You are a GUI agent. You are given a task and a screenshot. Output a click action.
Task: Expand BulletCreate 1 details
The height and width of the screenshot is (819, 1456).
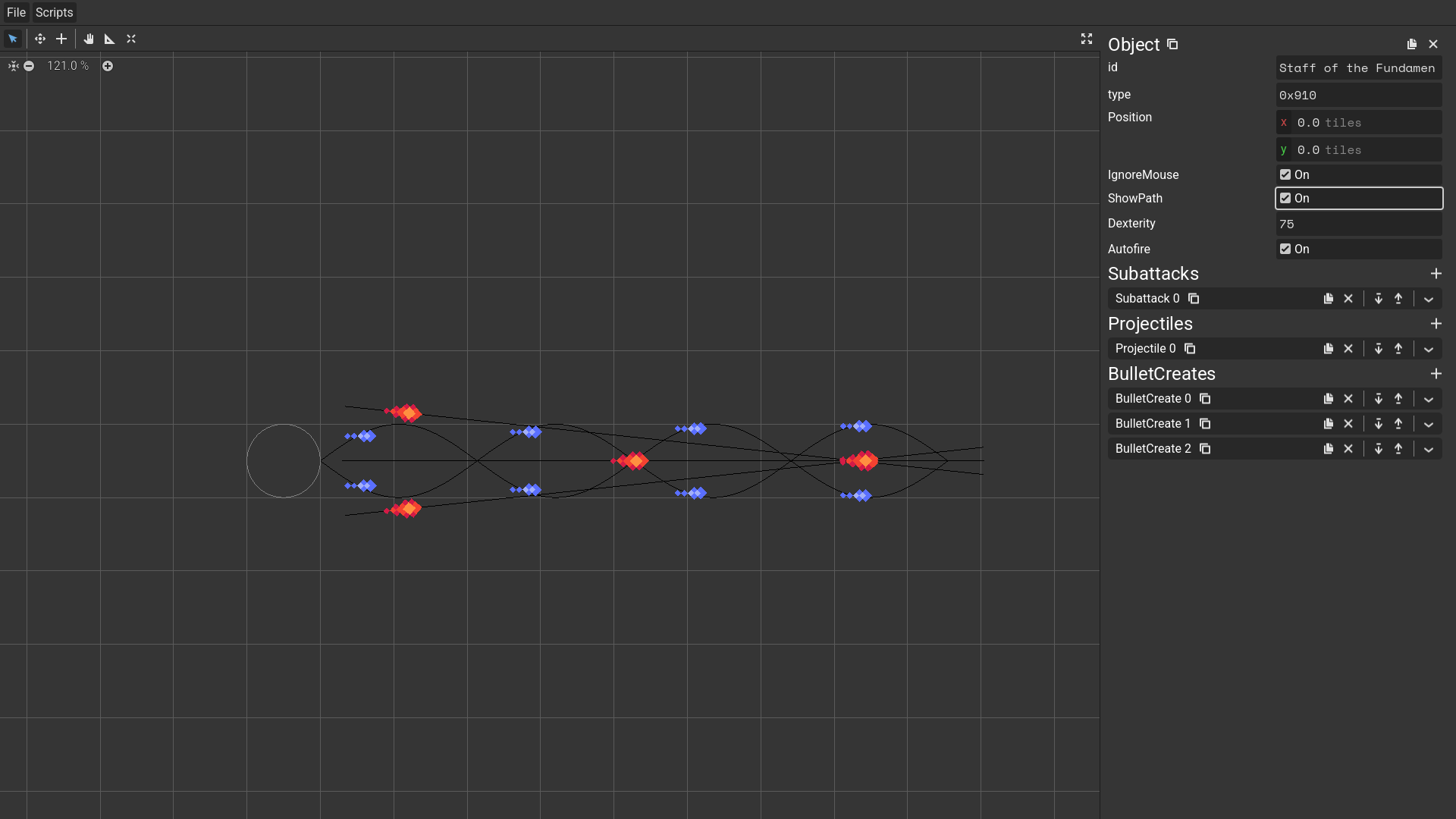pyautogui.click(x=1429, y=424)
